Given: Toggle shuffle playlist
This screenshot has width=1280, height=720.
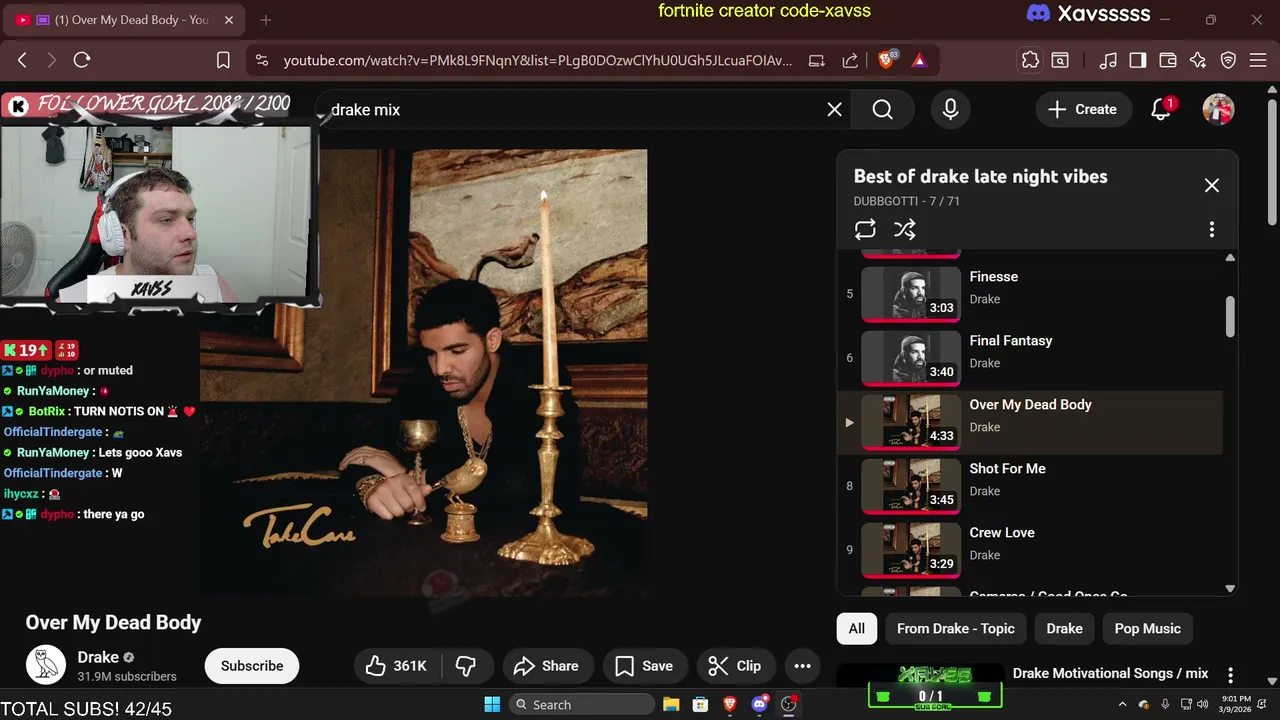Looking at the screenshot, I should point(905,229).
